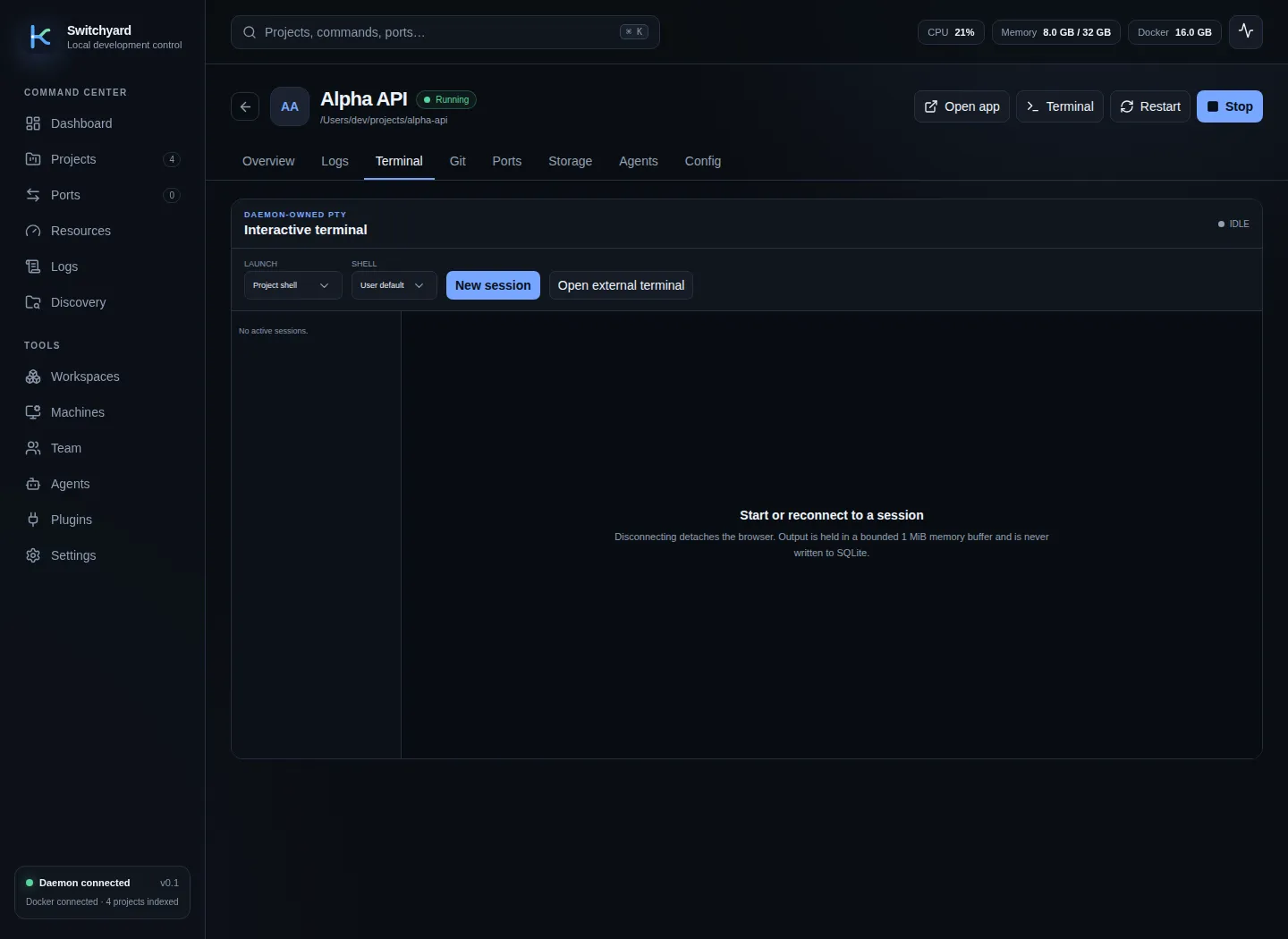Switch to the Storage tab
Image resolution: width=1288 pixels, height=939 pixels.
[x=570, y=161]
